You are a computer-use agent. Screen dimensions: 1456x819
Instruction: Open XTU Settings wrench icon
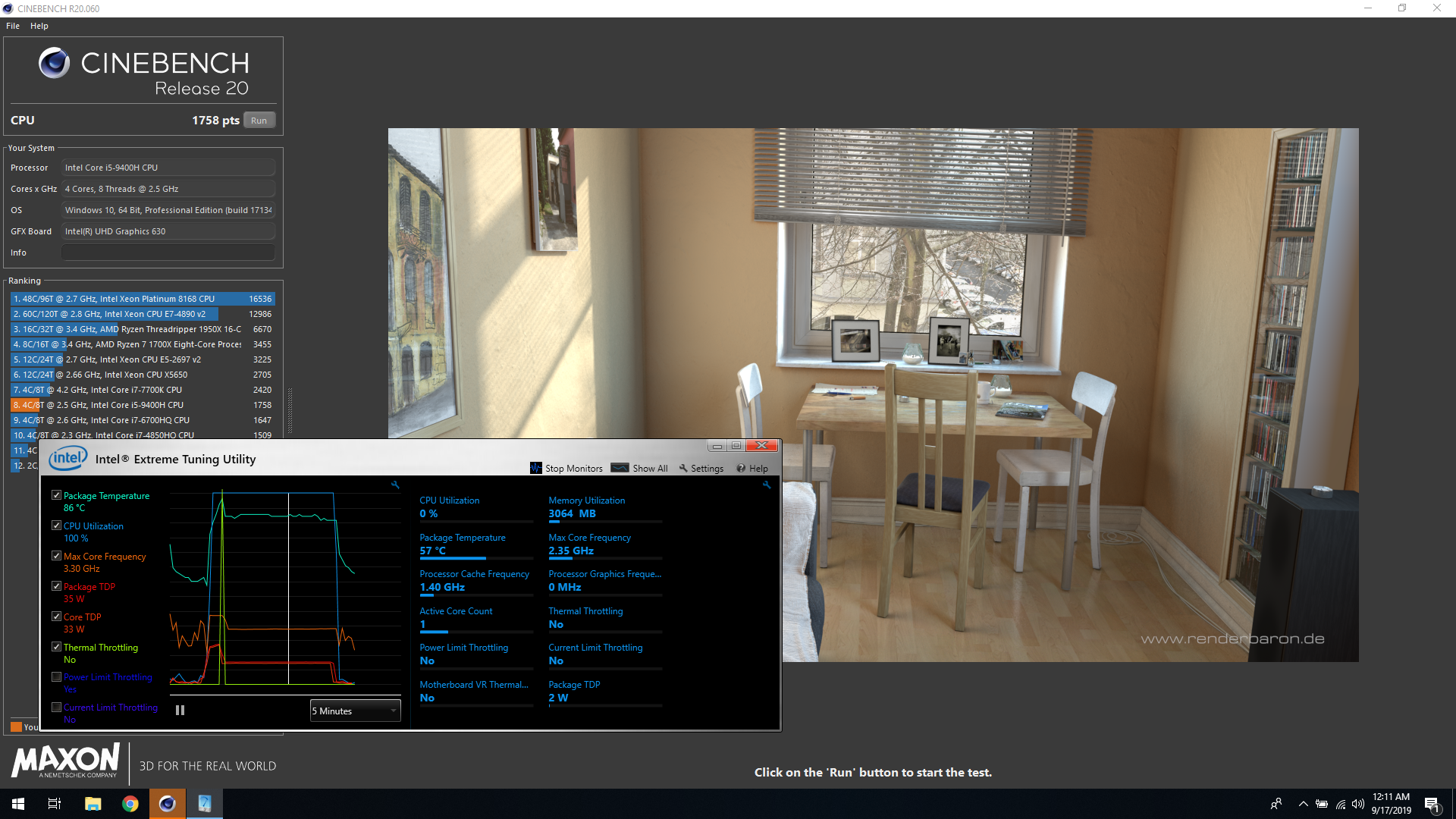pyautogui.click(x=683, y=468)
